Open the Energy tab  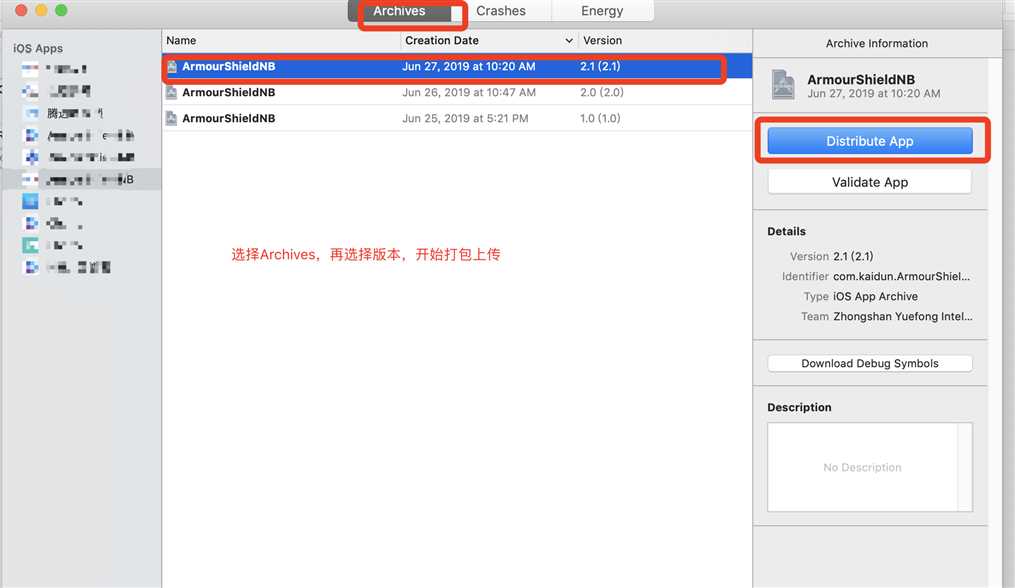tap(602, 11)
